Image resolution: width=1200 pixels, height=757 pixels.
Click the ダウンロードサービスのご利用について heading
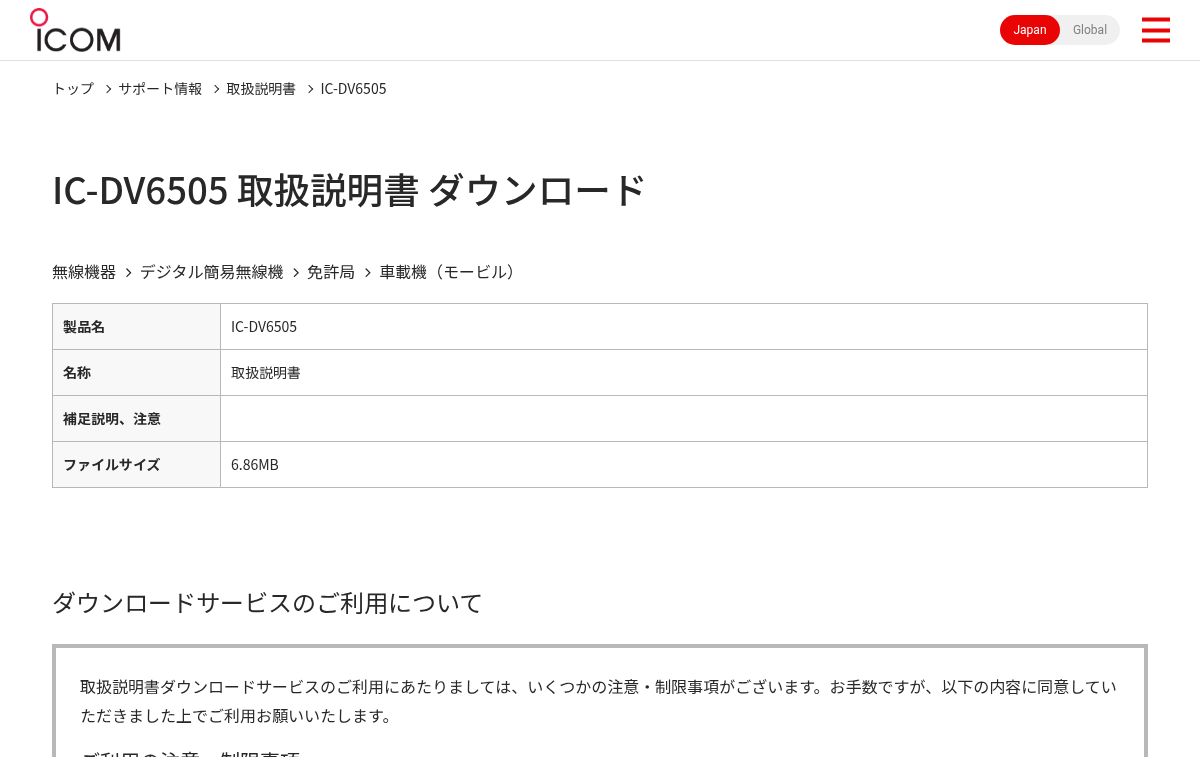coord(267,603)
